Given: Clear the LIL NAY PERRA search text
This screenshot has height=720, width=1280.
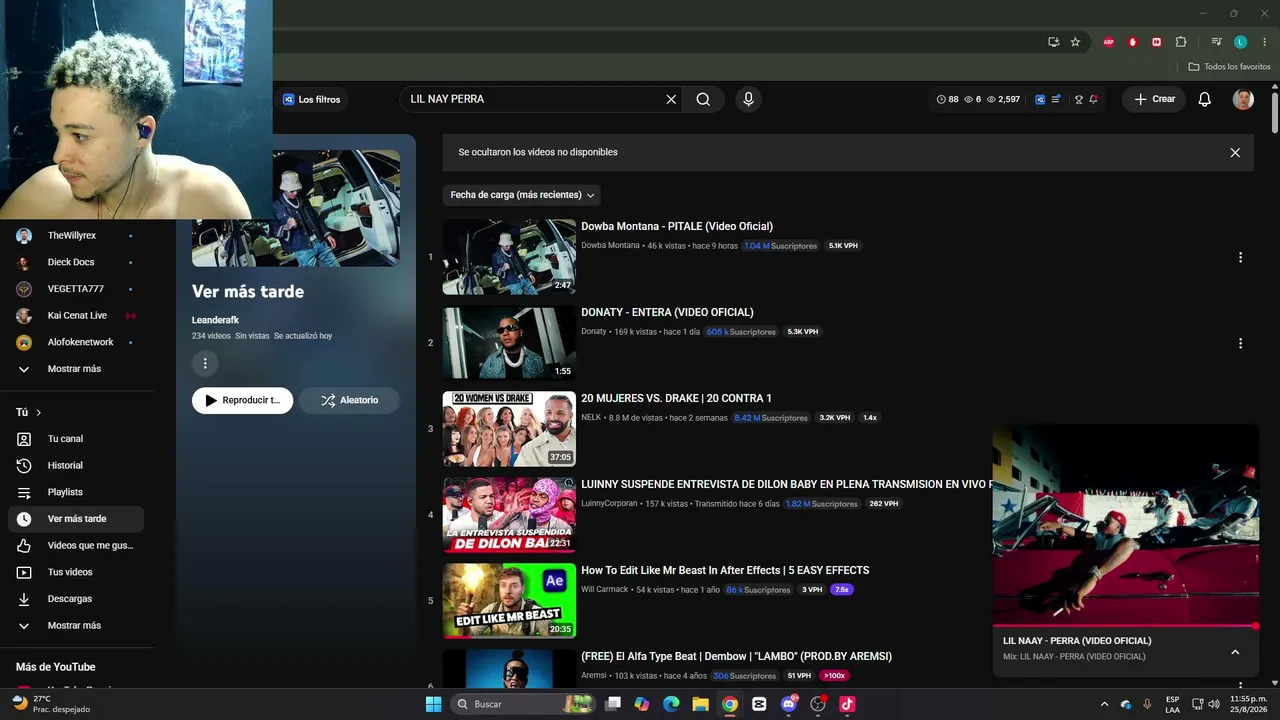Looking at the screenshot, I should click(671, 99).
